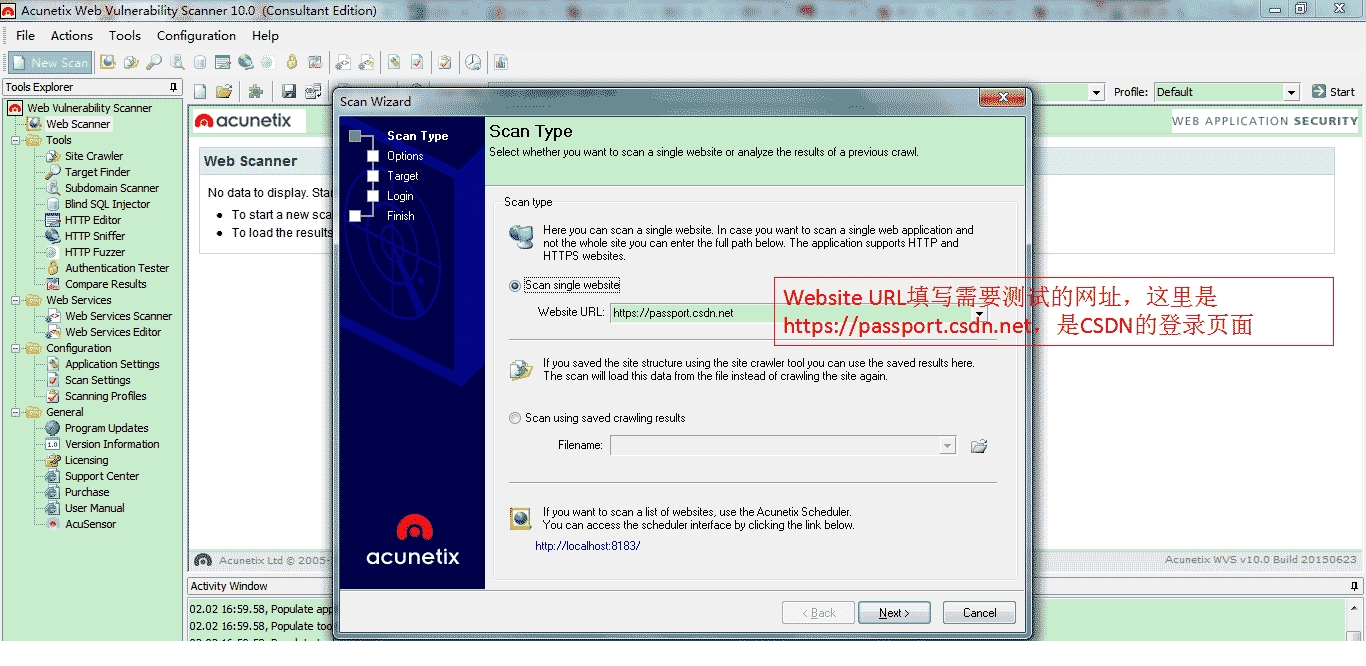Launch Blind SQL Injector from the toolbar
Viewport: 1366px width, 666px height.
point(200,62)
